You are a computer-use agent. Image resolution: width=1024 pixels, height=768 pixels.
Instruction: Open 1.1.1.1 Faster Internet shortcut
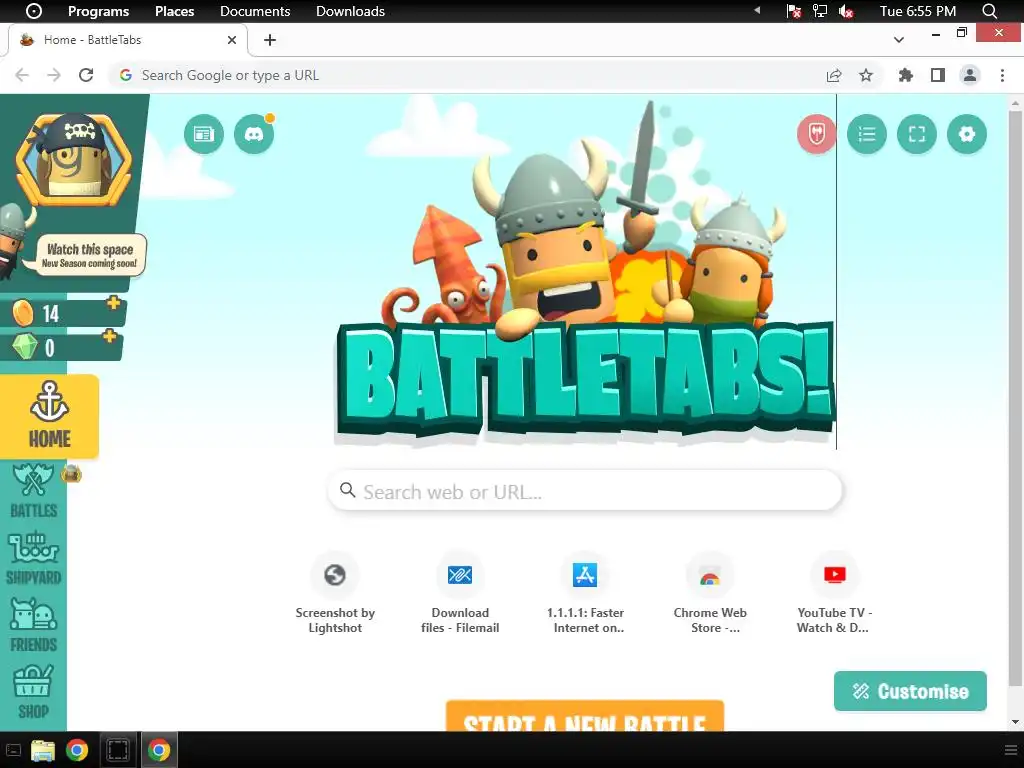click(585, 593)
